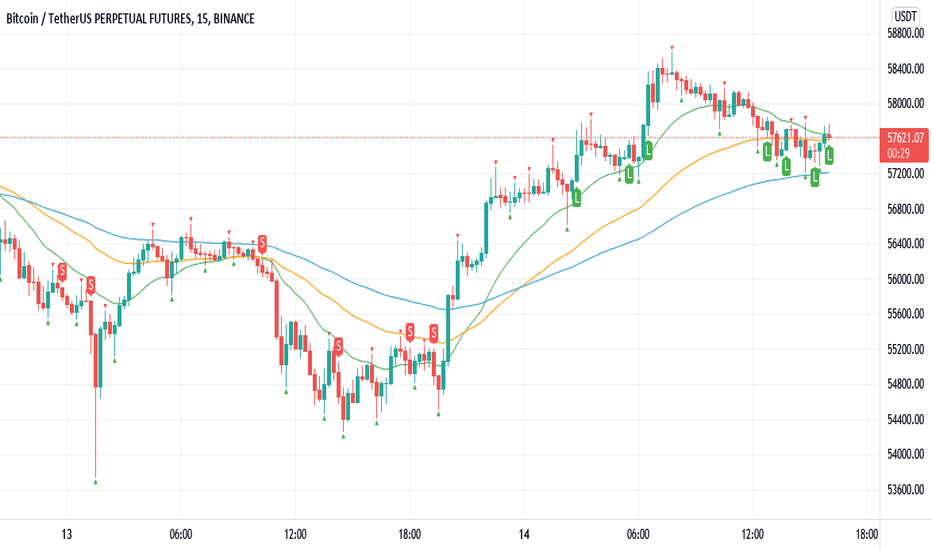Open the USDT currency selector
This screenshot has width=932, height=550.
905,16
